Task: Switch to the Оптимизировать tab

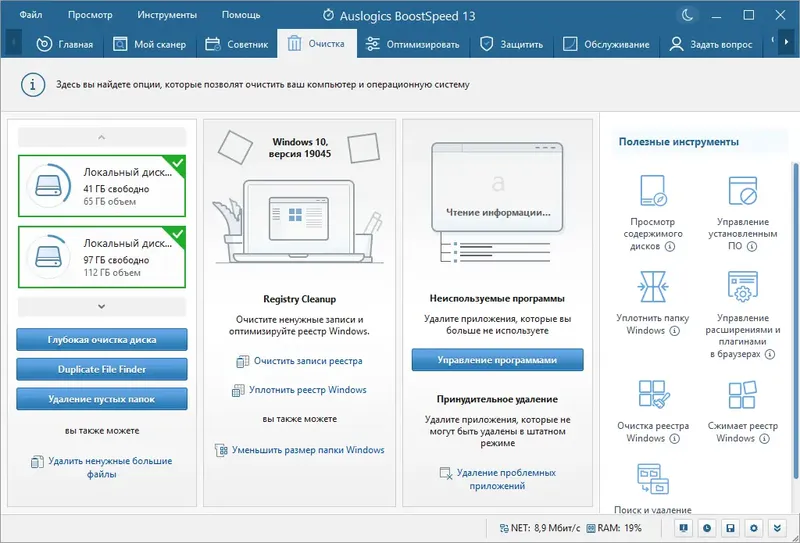Action: tap(413, 44)
